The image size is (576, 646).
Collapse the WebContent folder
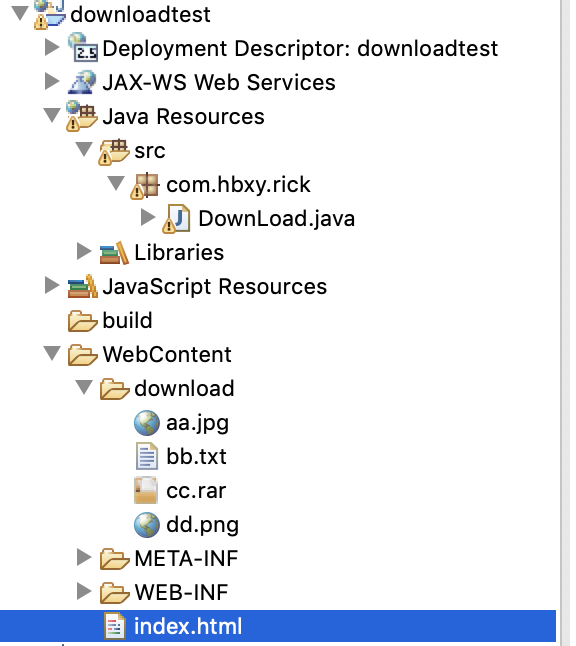pyautogui.click(x=52, y=353)
